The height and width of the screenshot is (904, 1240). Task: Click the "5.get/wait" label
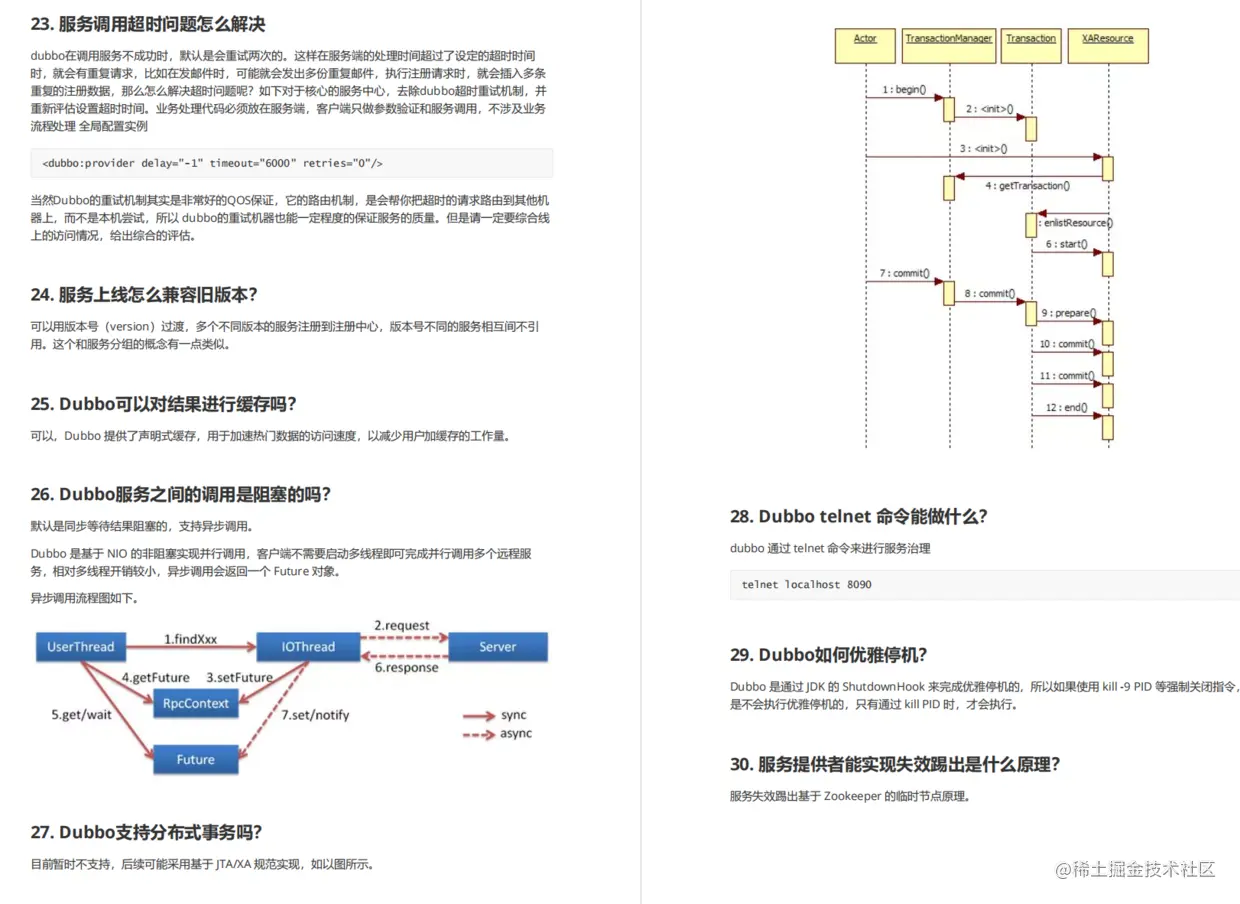pos(82,715)
